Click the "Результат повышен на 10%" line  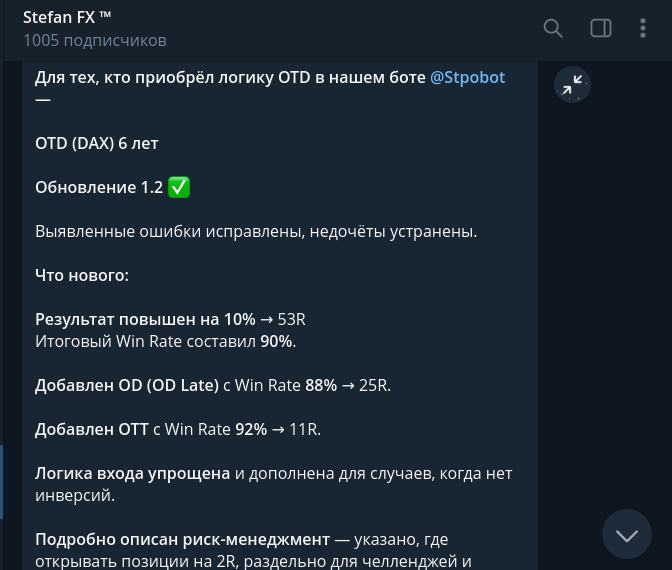pos(145,320)
